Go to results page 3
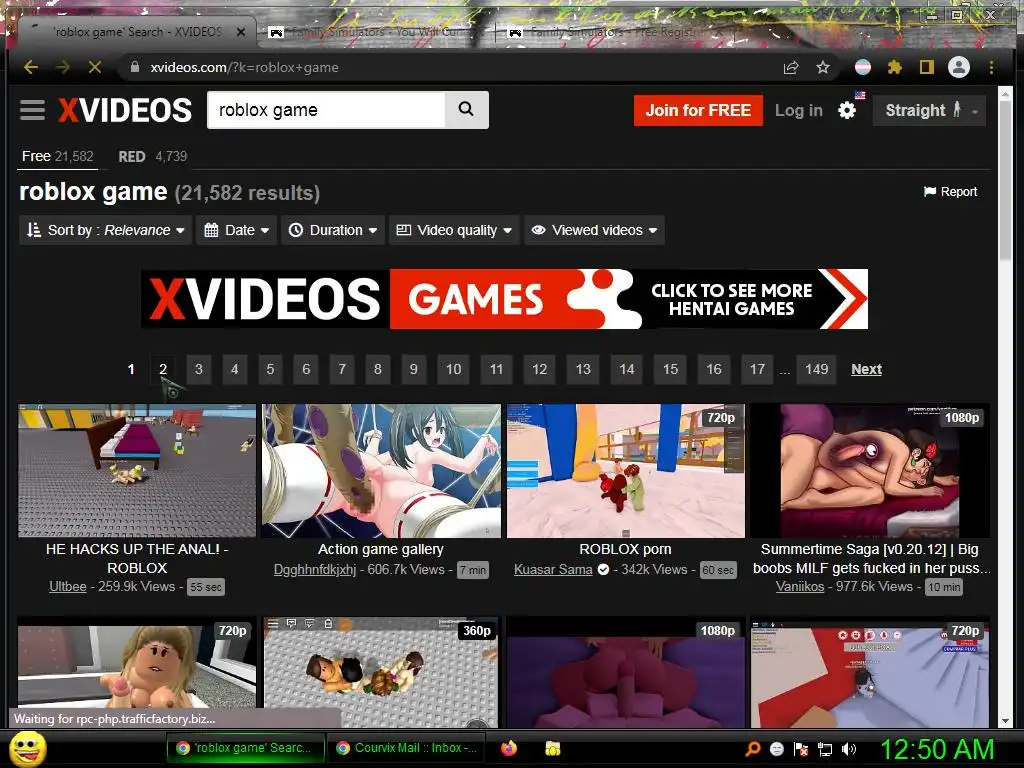The image size is (1024, 768). click(199, 369)
